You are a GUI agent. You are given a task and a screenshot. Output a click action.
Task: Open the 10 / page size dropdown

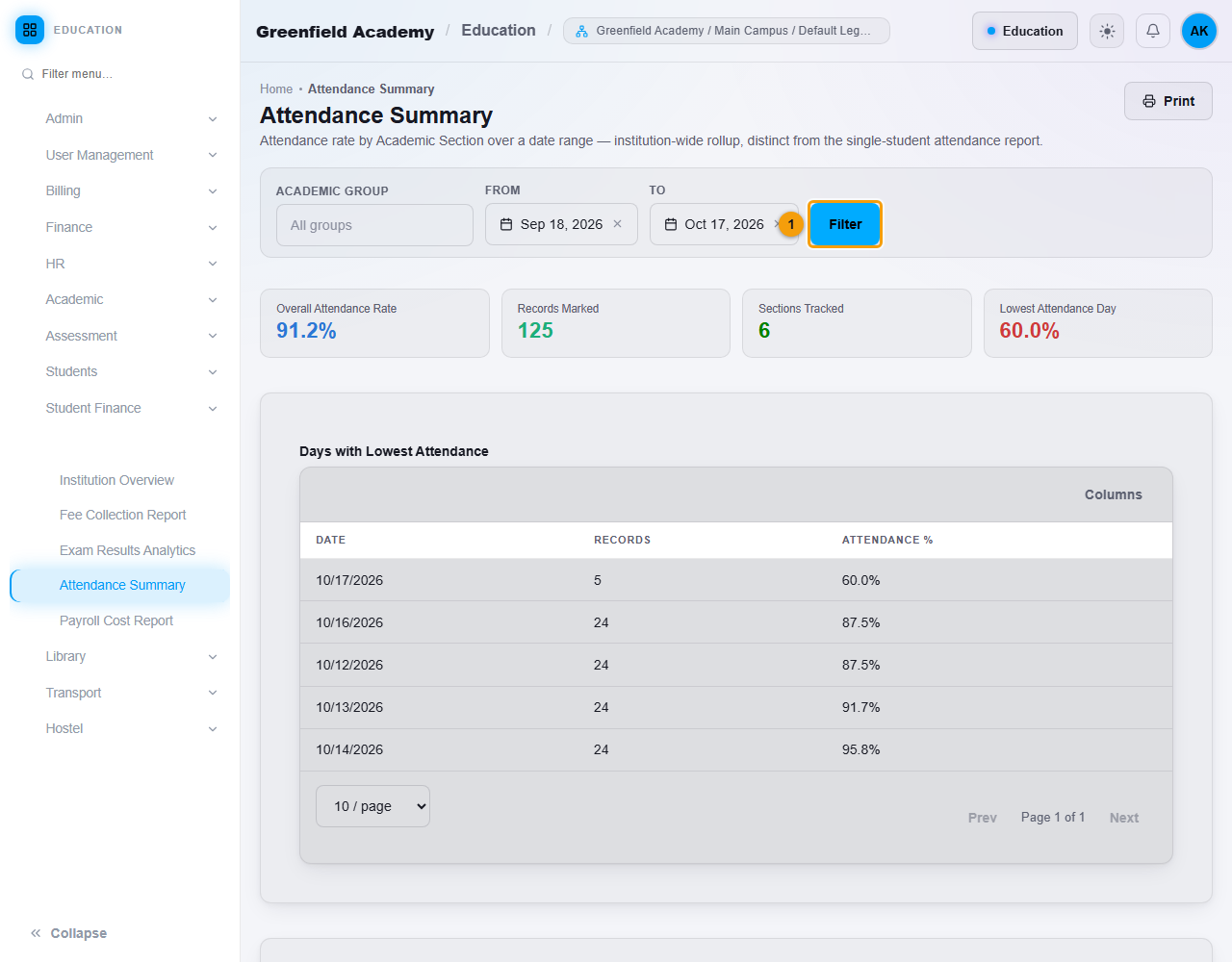[372, 806]
